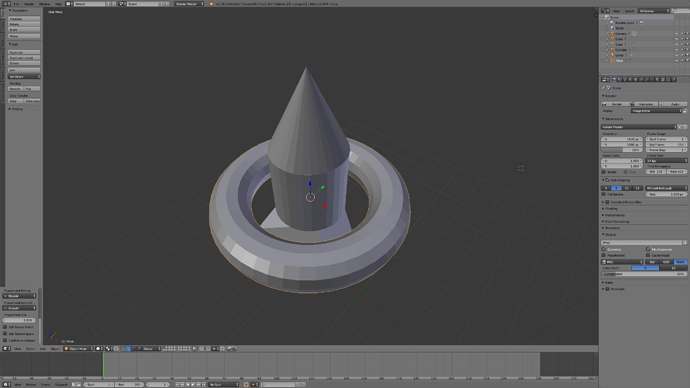Open the Display Image Editor dropdown
This screenshot has width=690, height=388.
point(657,111)
